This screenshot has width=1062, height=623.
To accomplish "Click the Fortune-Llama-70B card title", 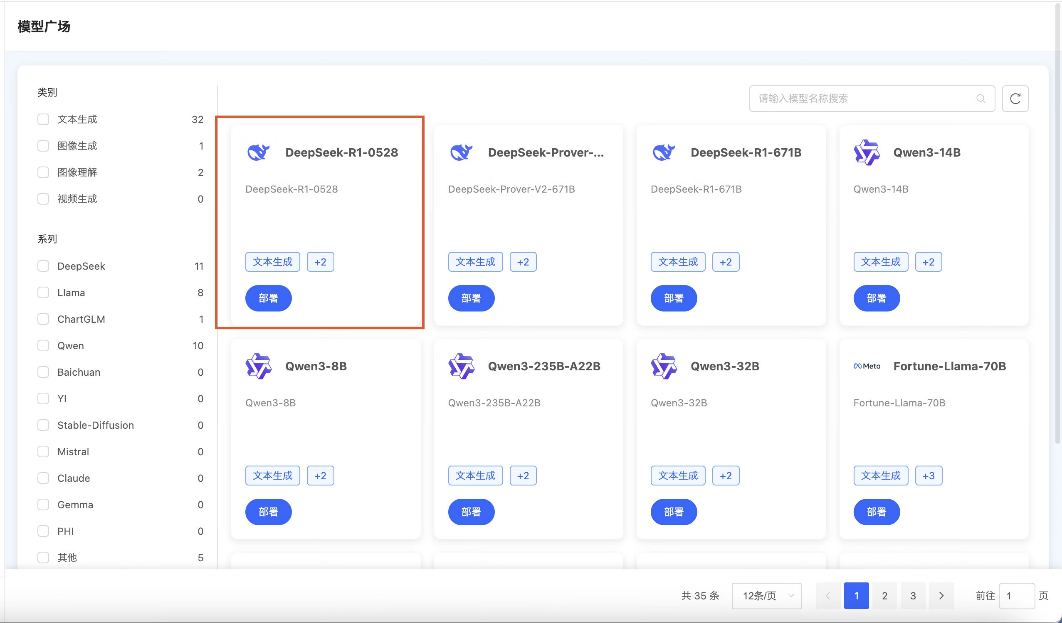I will pos(950,366).
